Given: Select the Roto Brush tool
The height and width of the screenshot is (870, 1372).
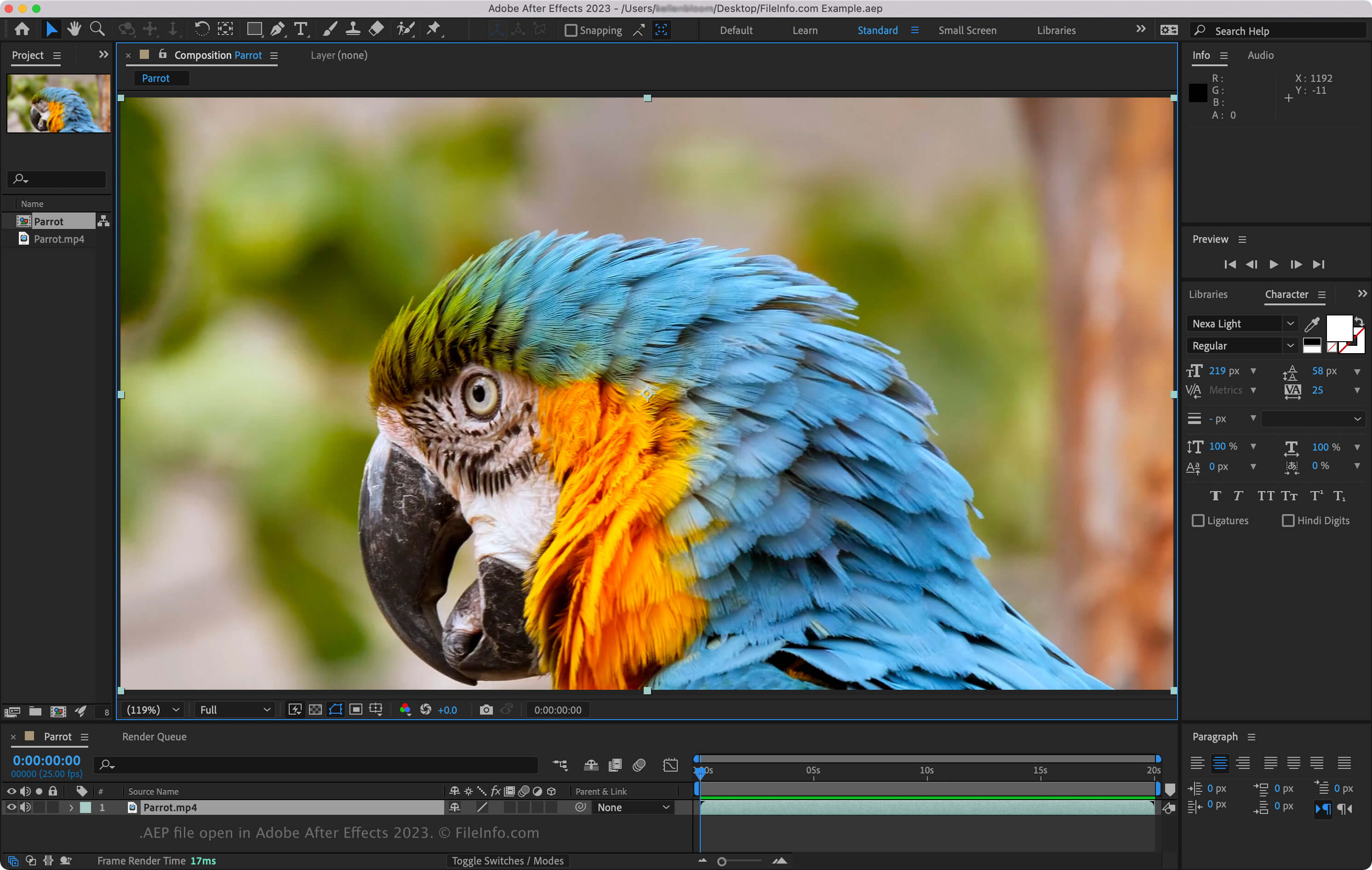Looking at the screenshot, I should 407,28.
